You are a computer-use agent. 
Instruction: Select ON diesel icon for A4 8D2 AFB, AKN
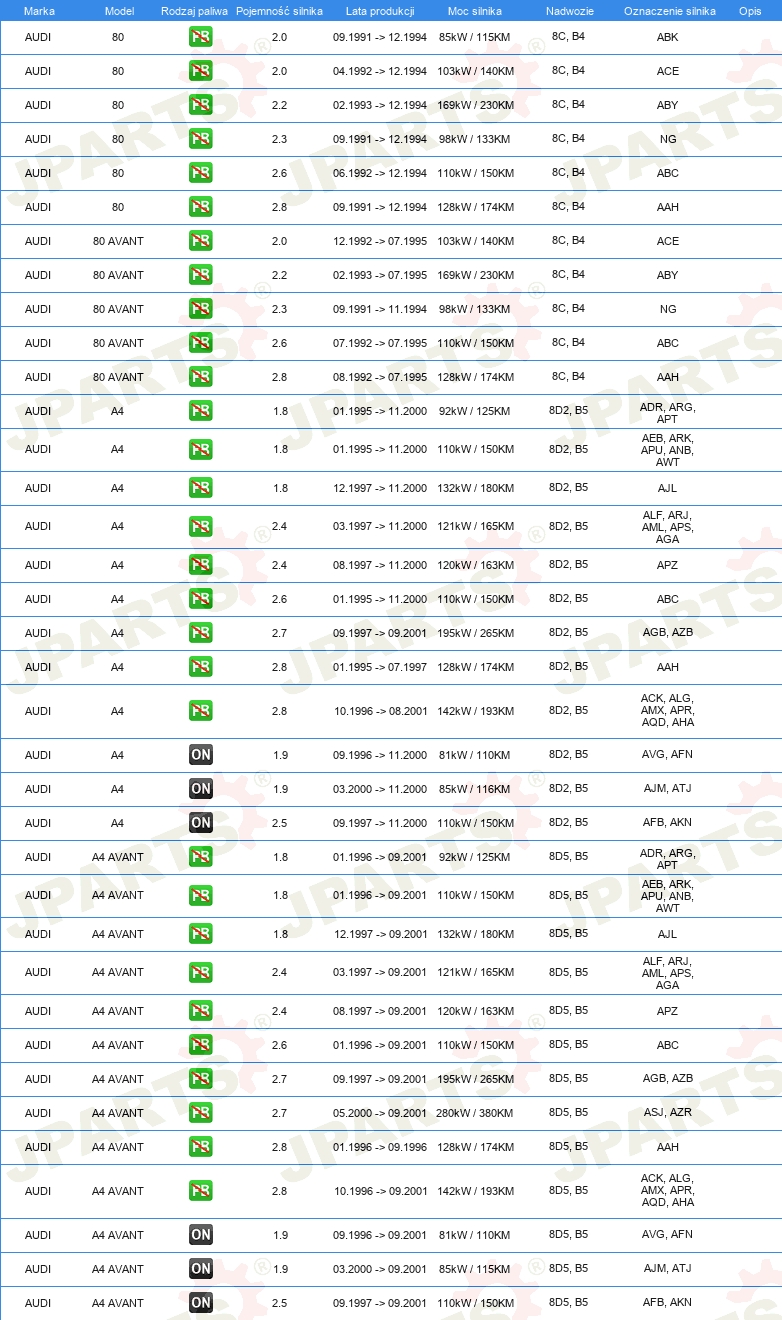click(201, 823)
